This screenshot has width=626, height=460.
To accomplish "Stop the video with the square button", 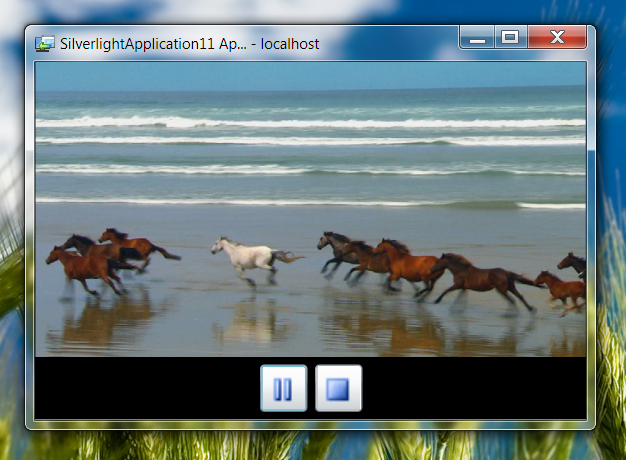I will [339, 388].
